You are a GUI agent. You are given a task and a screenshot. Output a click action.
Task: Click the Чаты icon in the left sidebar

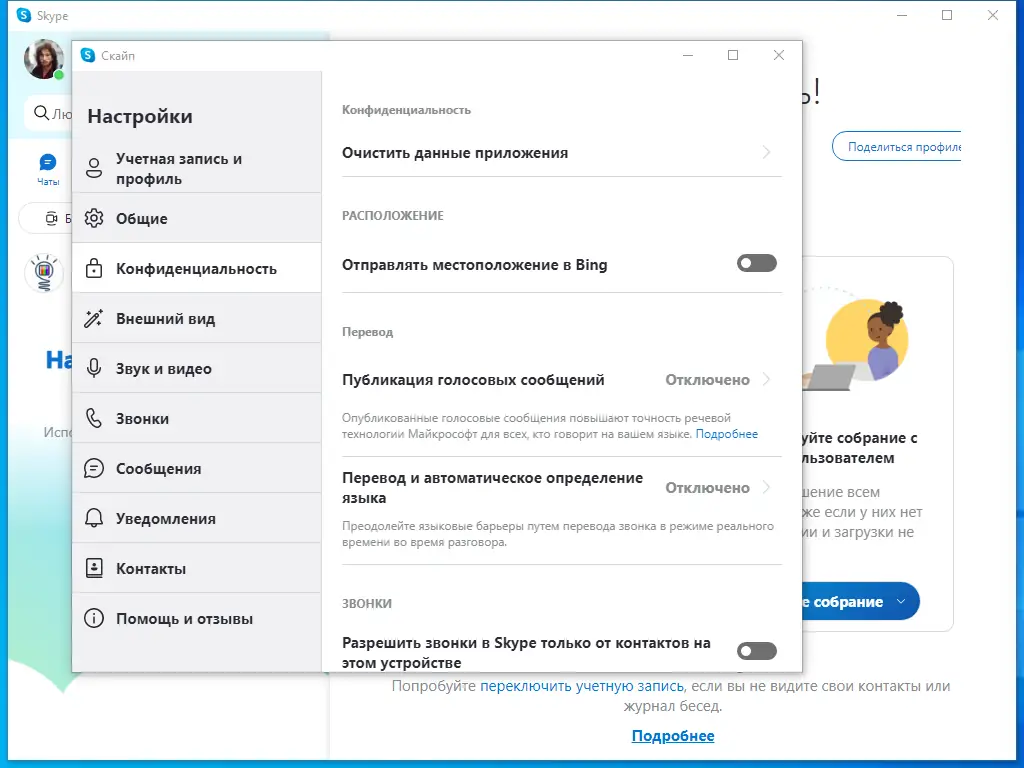47,162
